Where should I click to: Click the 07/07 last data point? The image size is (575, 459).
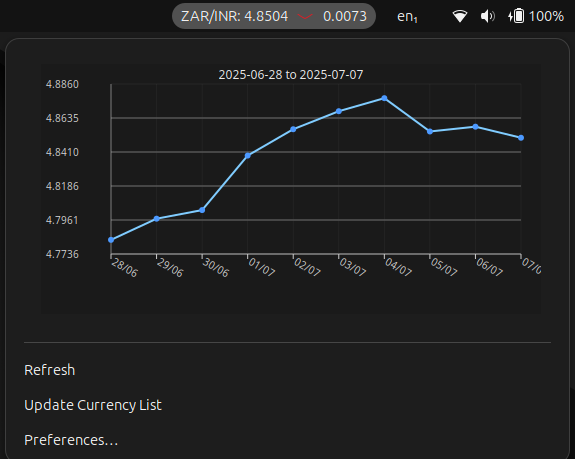pyautogui.click(x=521, y=138)
